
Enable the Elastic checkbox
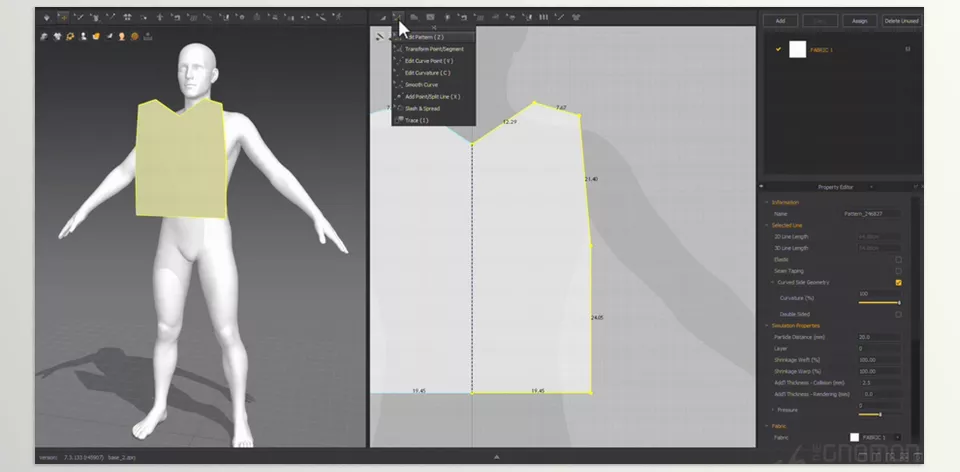(898, 260)
